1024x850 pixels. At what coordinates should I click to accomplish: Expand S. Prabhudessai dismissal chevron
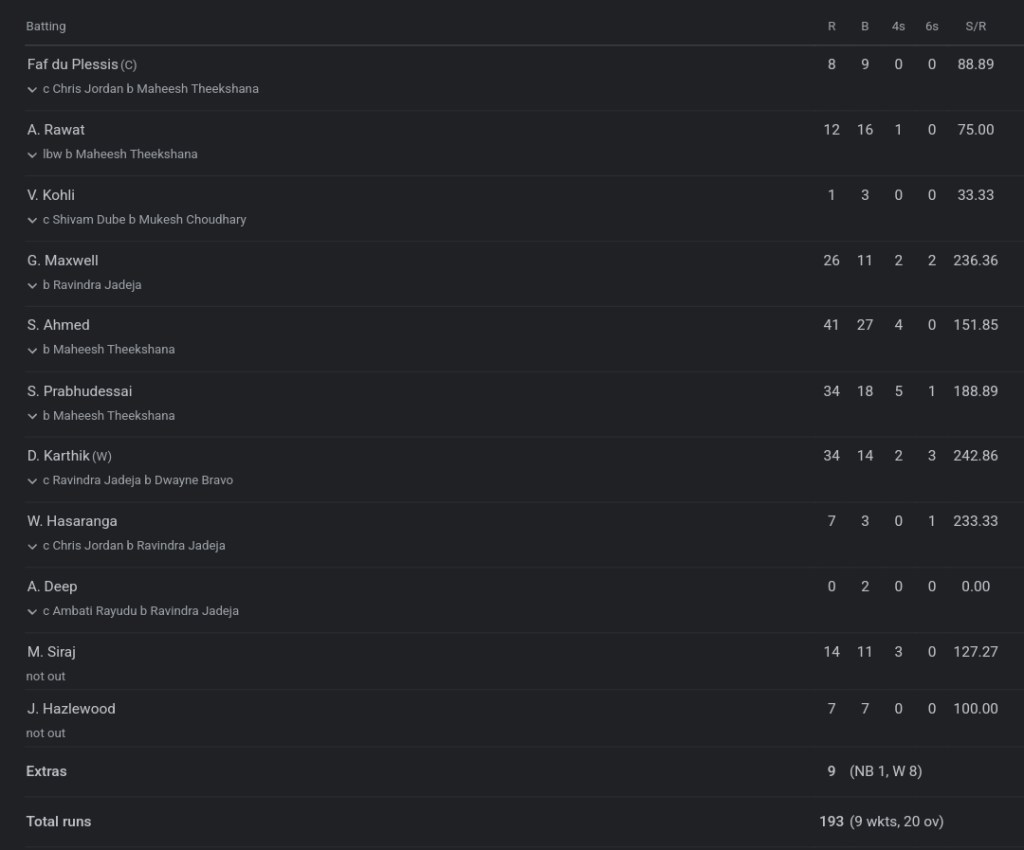[x=33, y=416]
